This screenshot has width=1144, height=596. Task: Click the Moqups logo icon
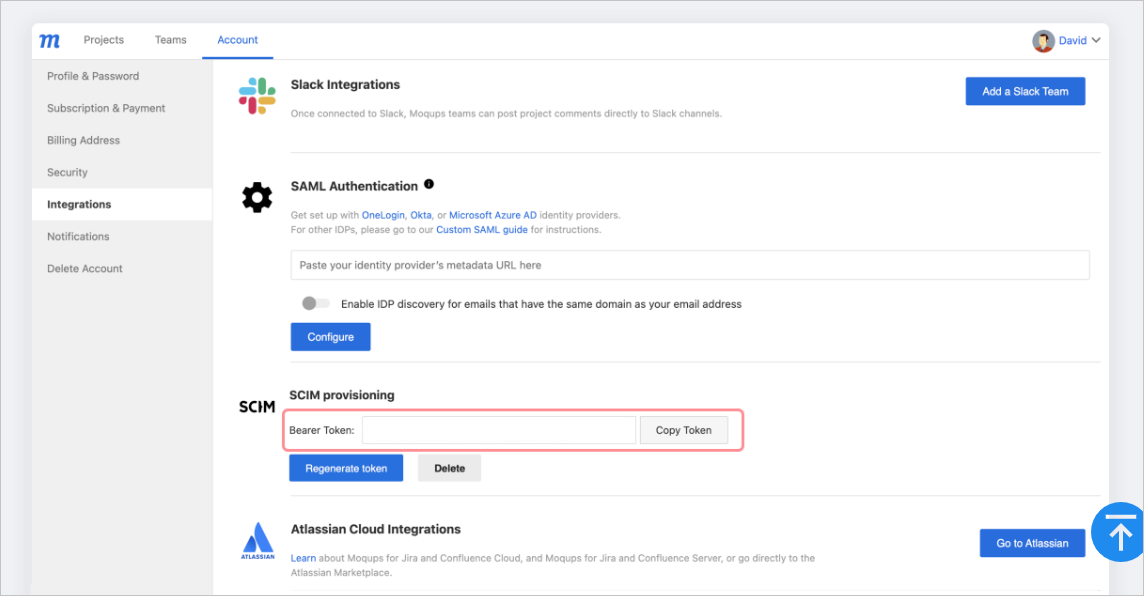point(49,41)
